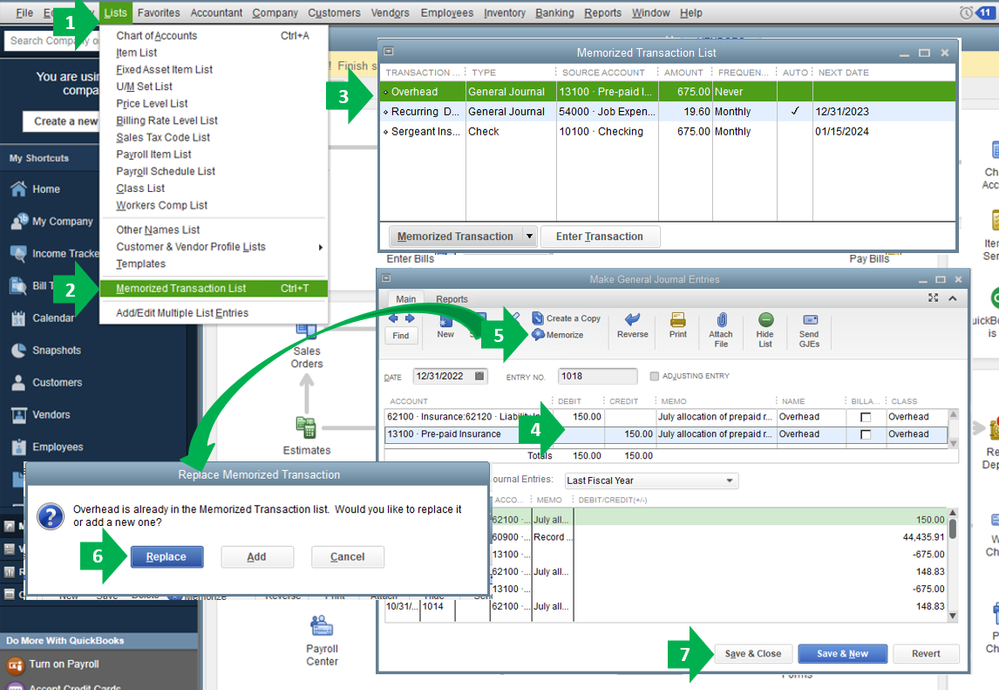Go to next journal entry arrow
The width and height of the screenshot is (999, 690).
(x=410, y=318)
